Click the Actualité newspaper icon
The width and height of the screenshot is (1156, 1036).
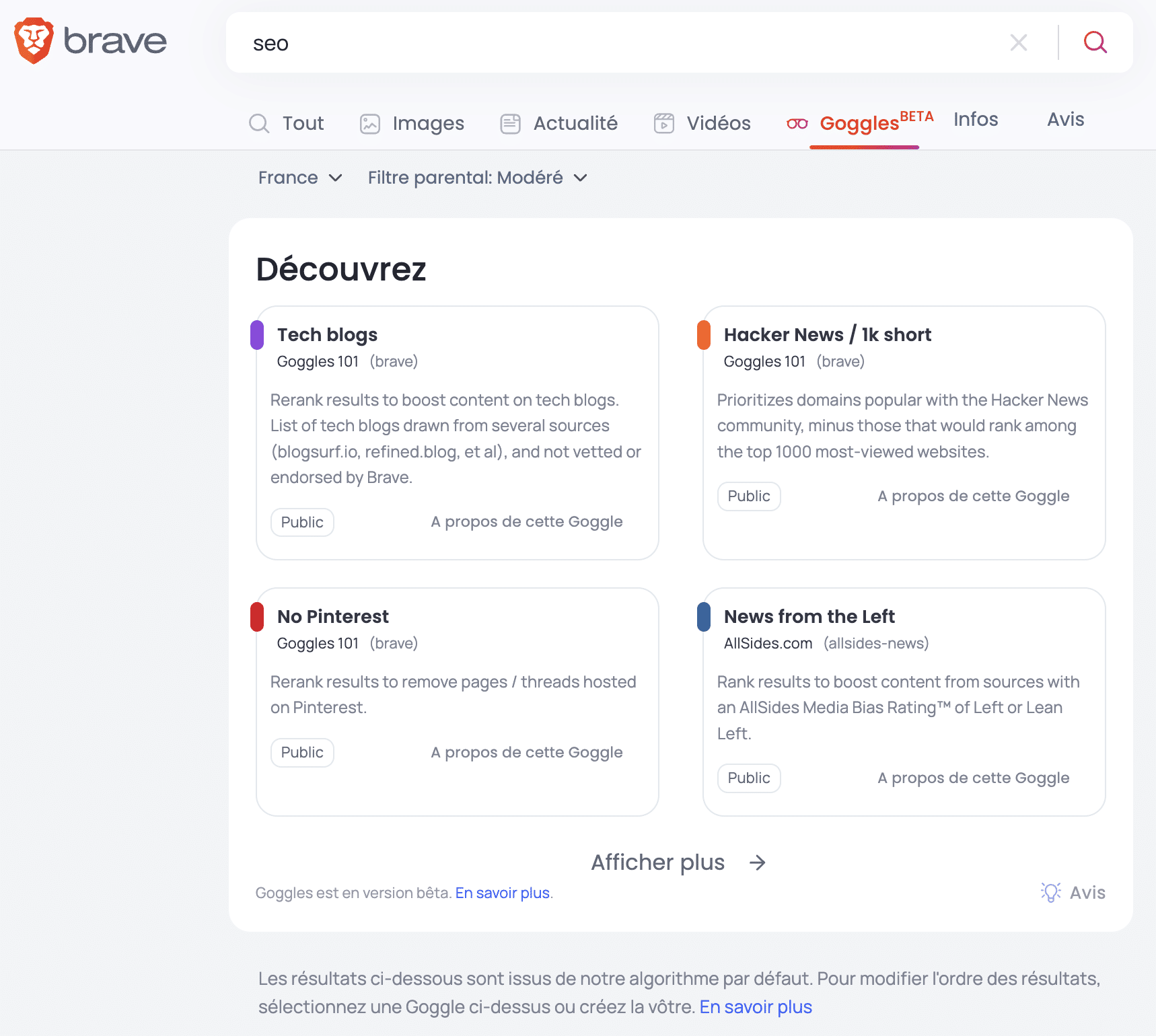click(510, 124)
